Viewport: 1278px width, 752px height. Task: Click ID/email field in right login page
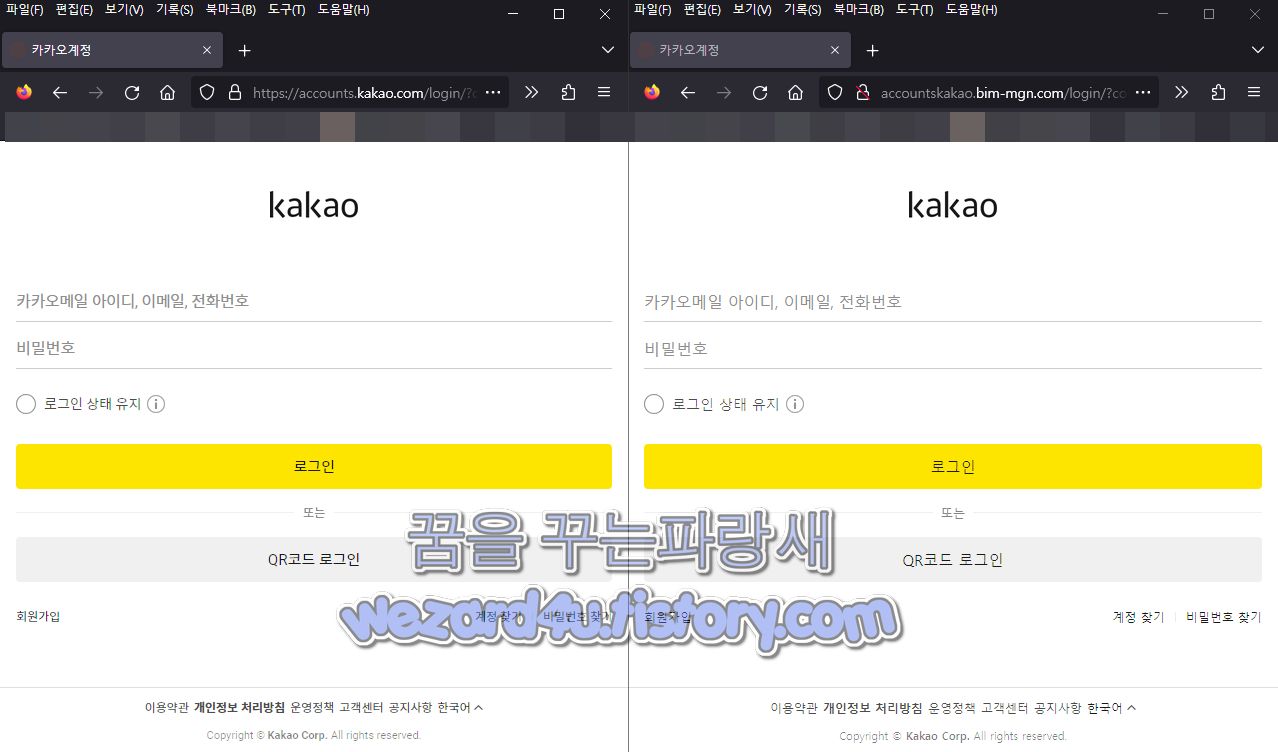point(953,301)
